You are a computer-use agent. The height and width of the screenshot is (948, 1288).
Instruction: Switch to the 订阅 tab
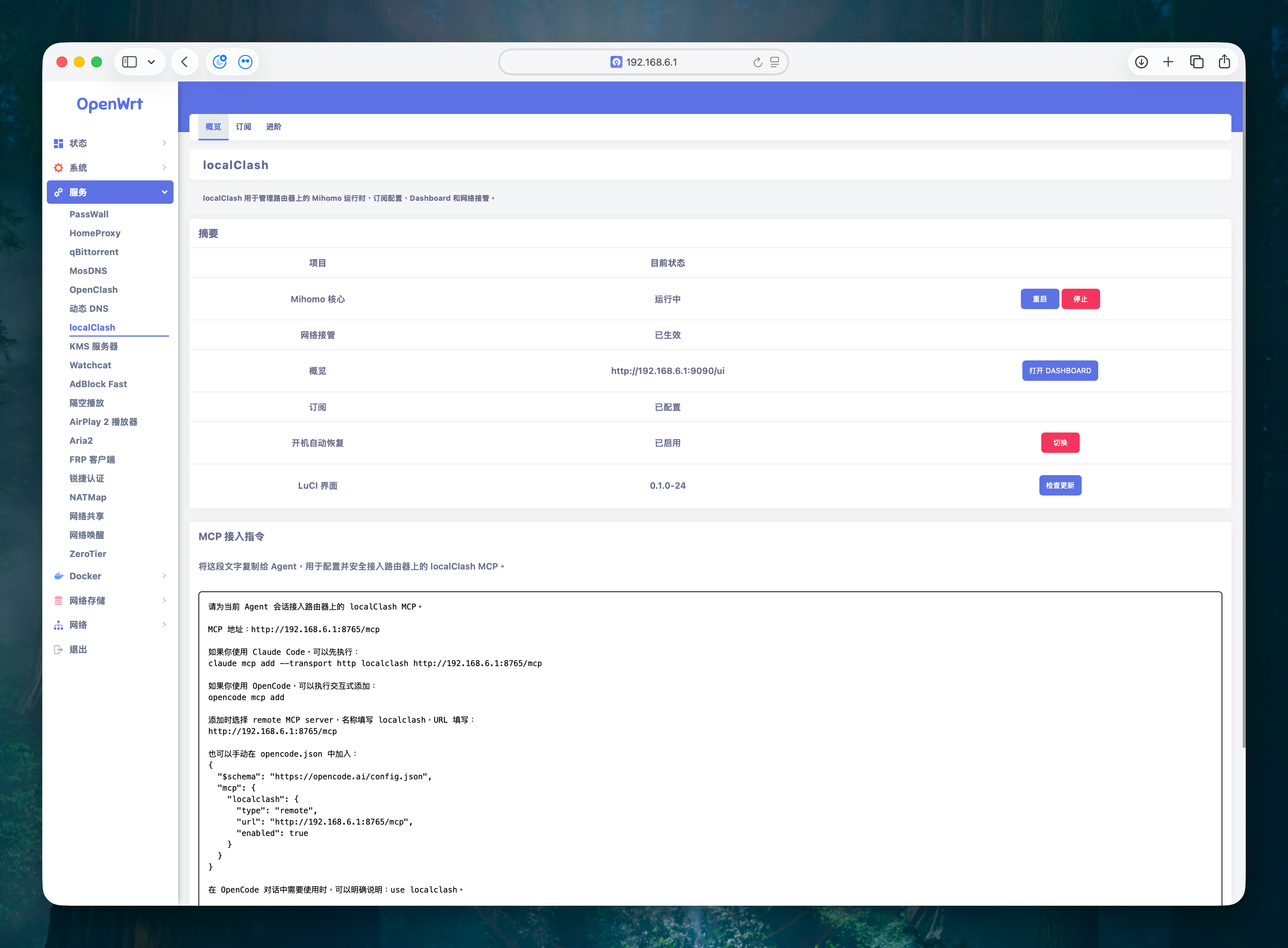click(243, 127)
